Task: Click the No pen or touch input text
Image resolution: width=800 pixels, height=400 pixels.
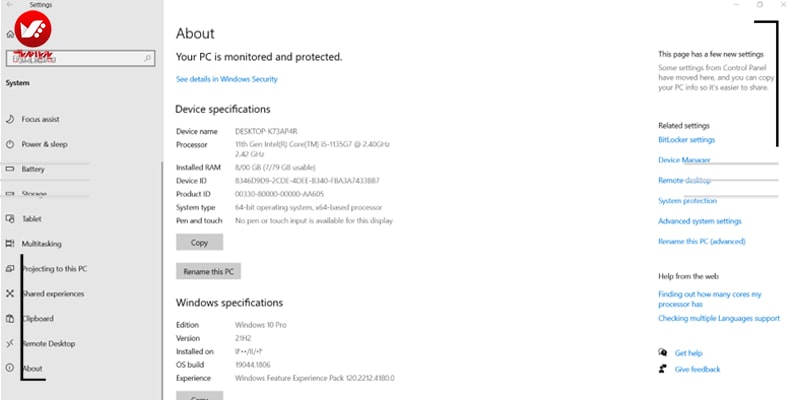Action: (x=314, y=221)
